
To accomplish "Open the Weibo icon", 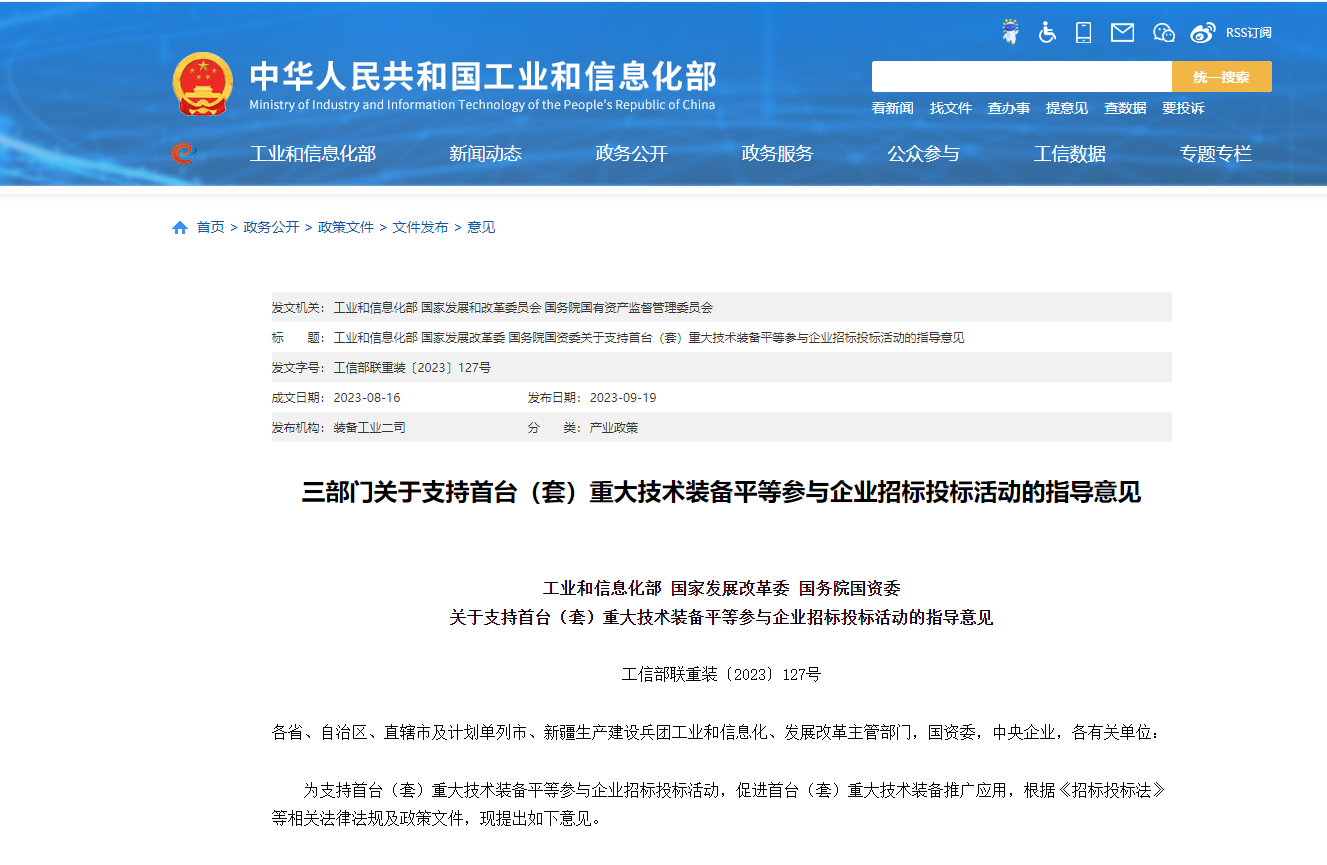I will [x=1203, y=32].
